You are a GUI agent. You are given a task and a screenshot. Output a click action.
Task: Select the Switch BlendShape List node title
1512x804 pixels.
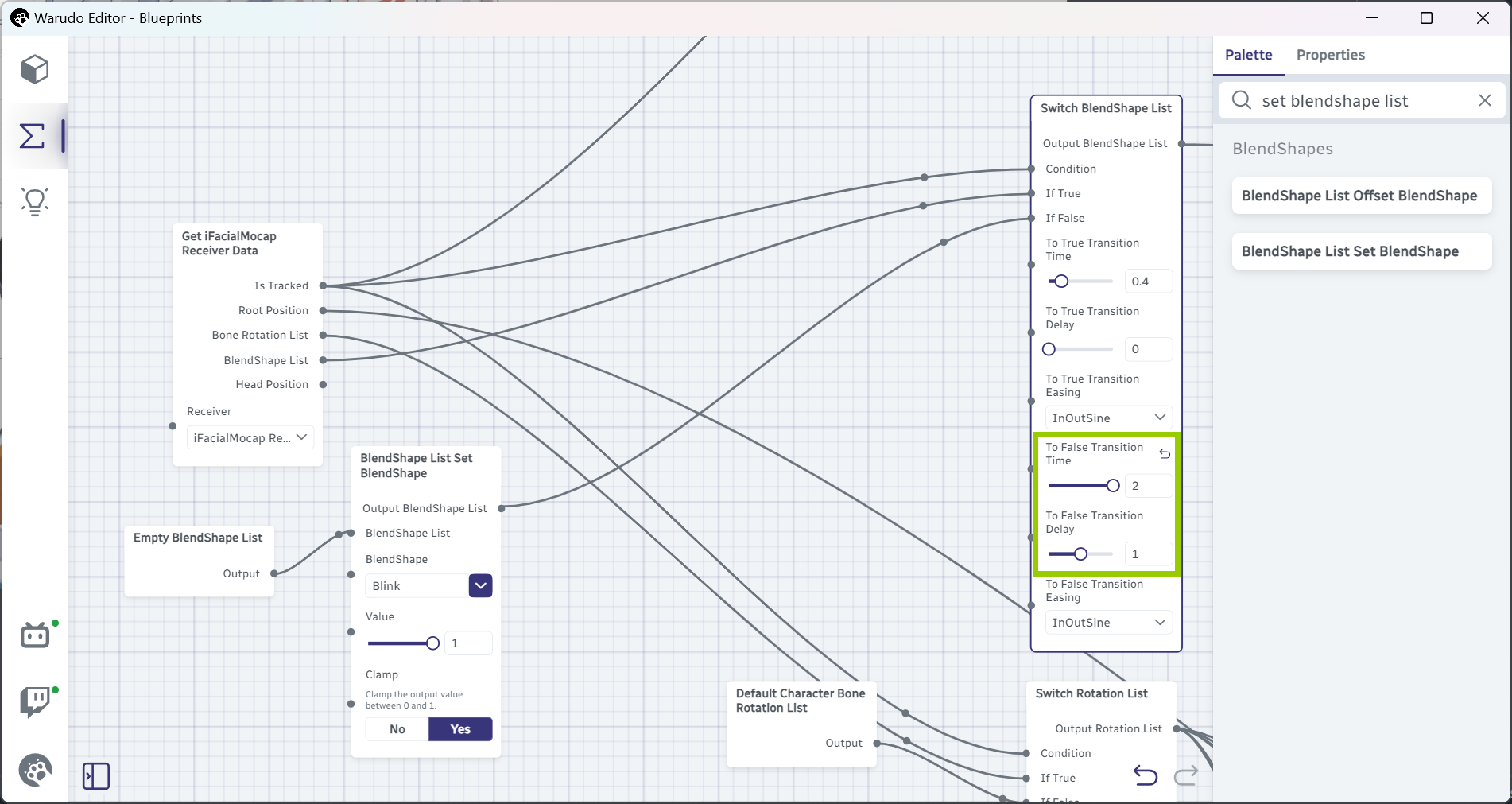click(1106, 108)
